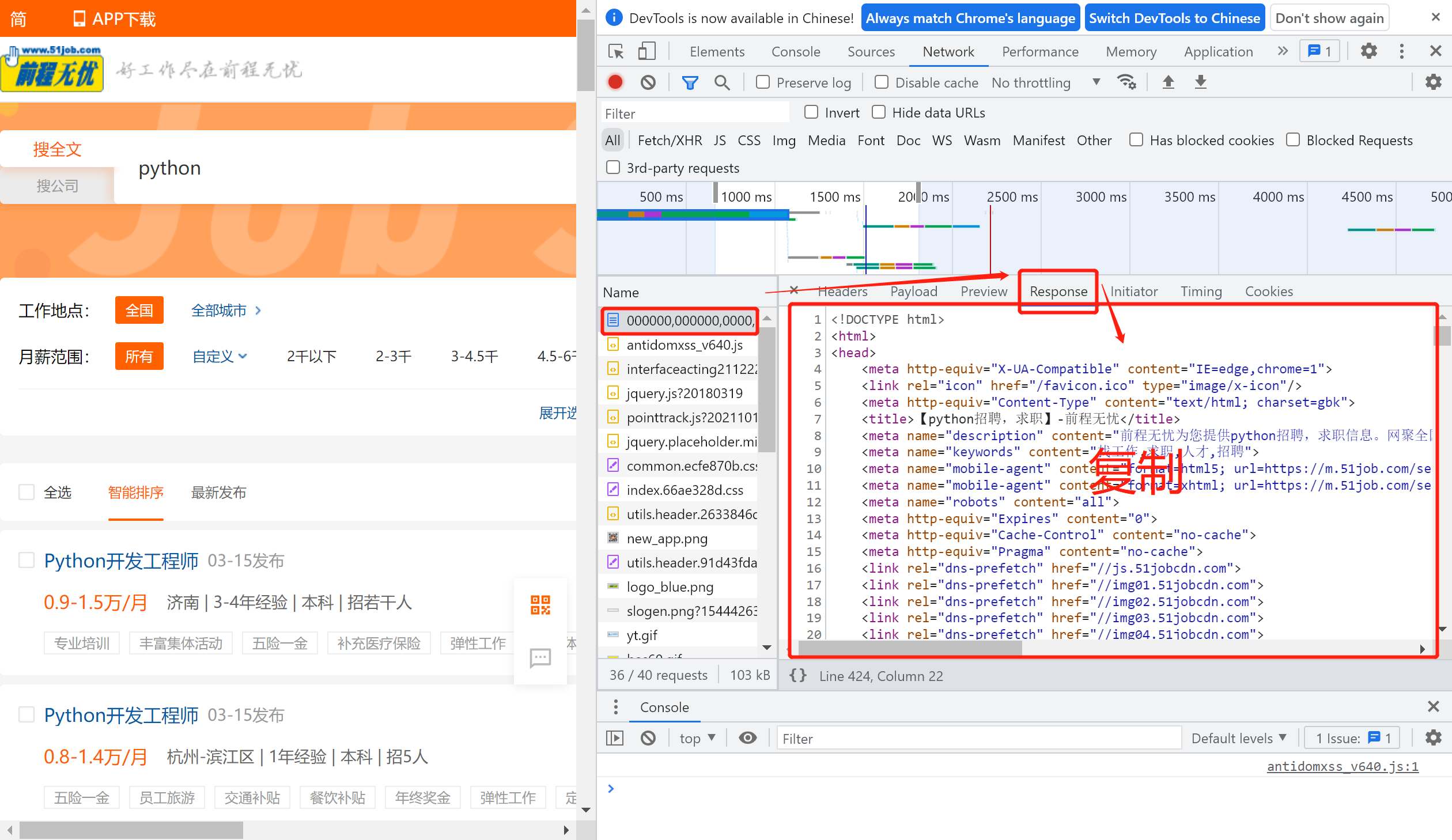Expand more filter options 展开选
The height and width of the screenshot is (840, 1452).
[x=557, y=413]
